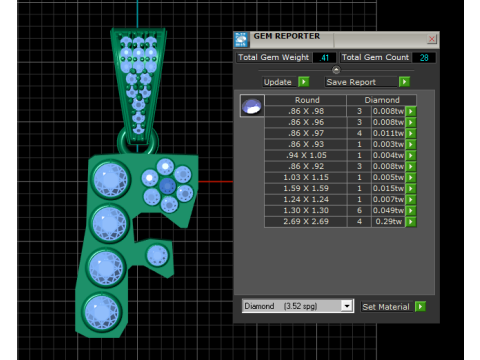Screen dimensions: 480x360
Task: Select the 2.69 X 2.69 size cell
Action: click(306, 221)
